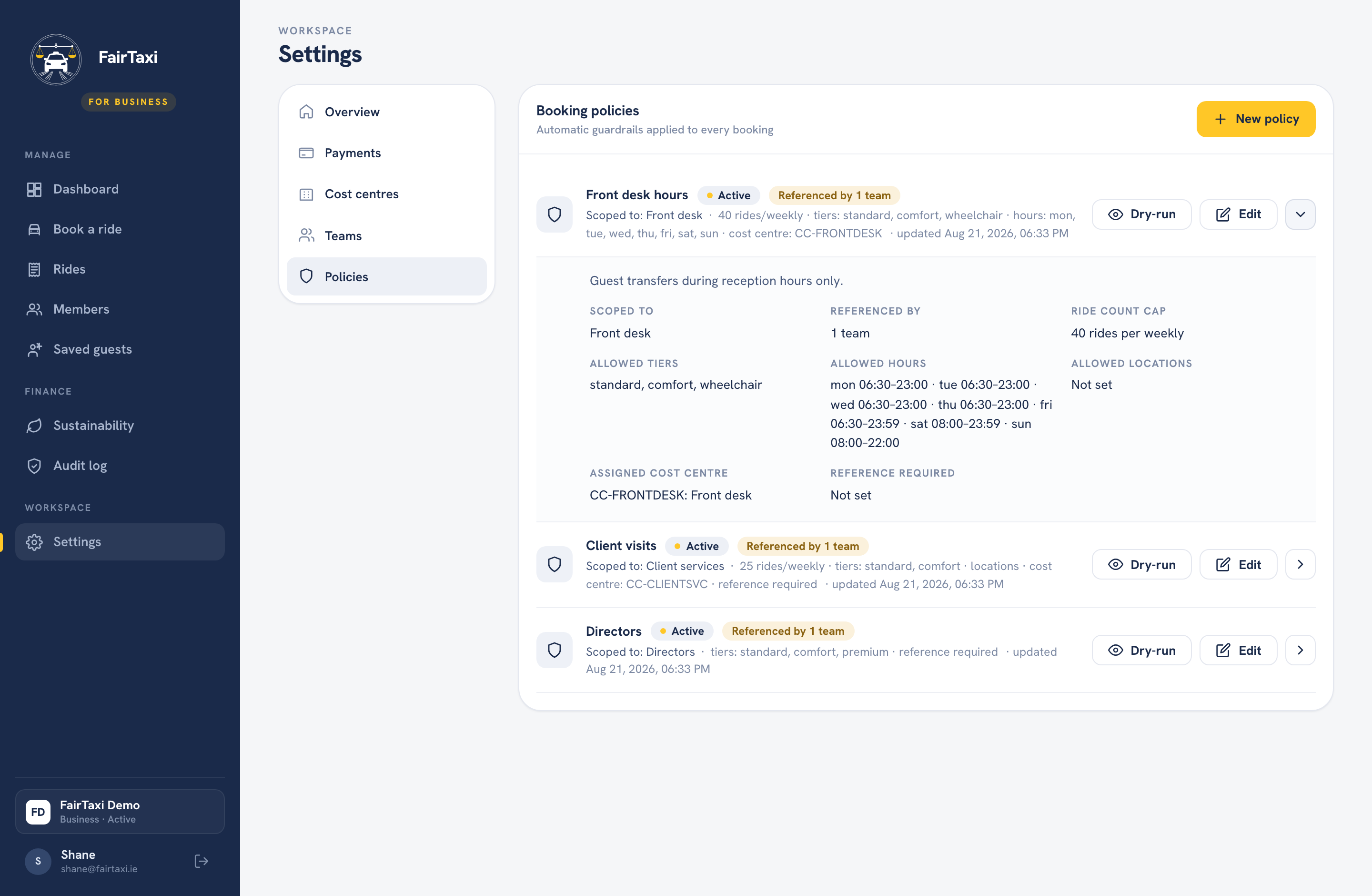
Task: Click the FD workspace avatar
Action: (38, 812)
